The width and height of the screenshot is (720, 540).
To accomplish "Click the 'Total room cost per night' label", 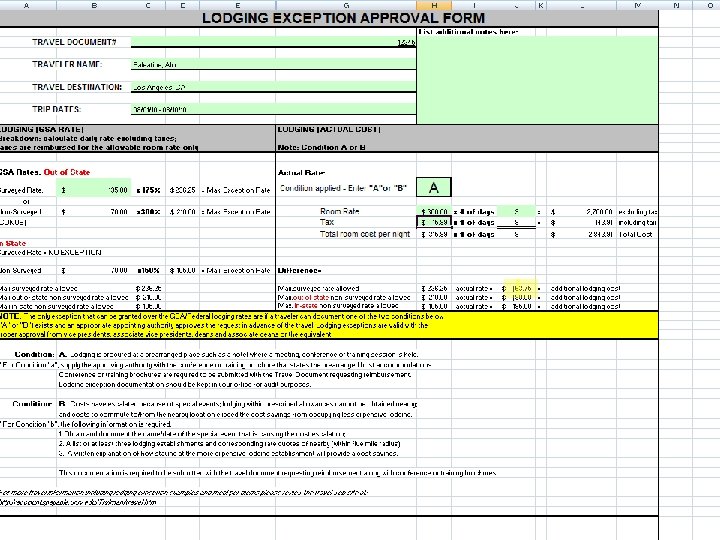I will [x=365, y=234].
